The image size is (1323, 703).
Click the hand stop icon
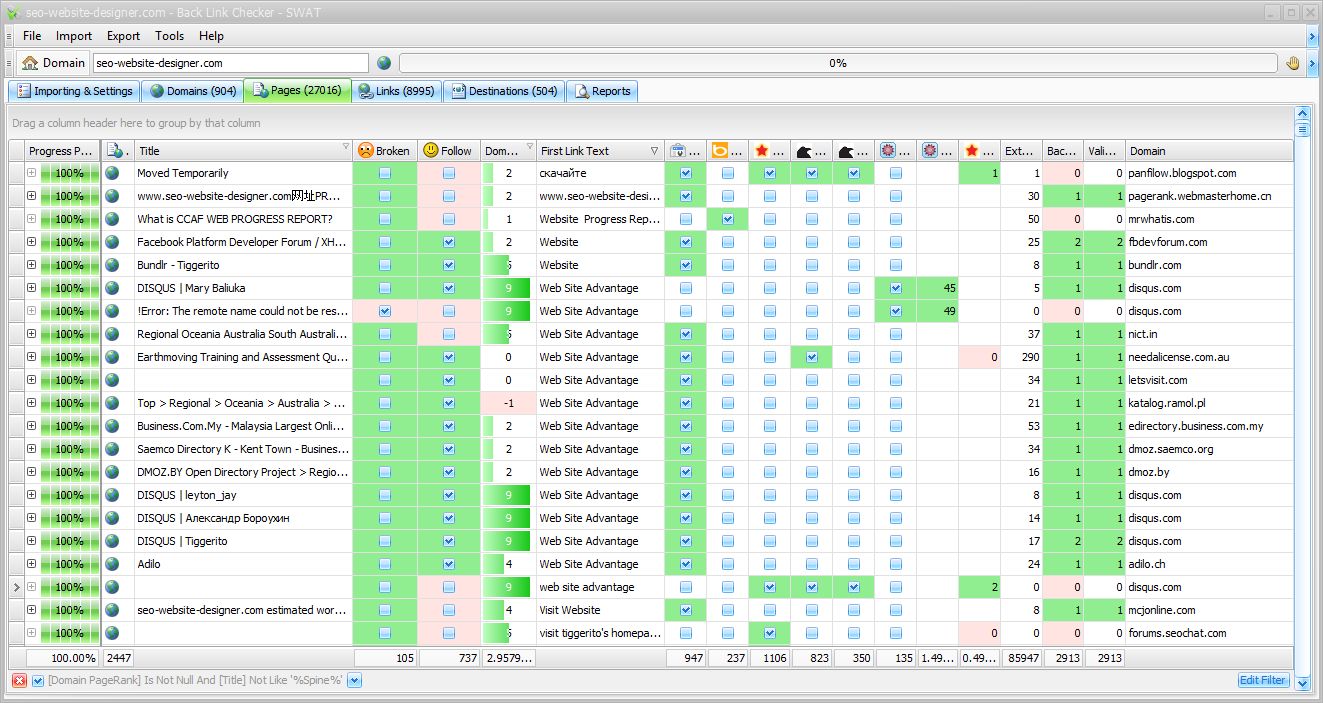1293,63
